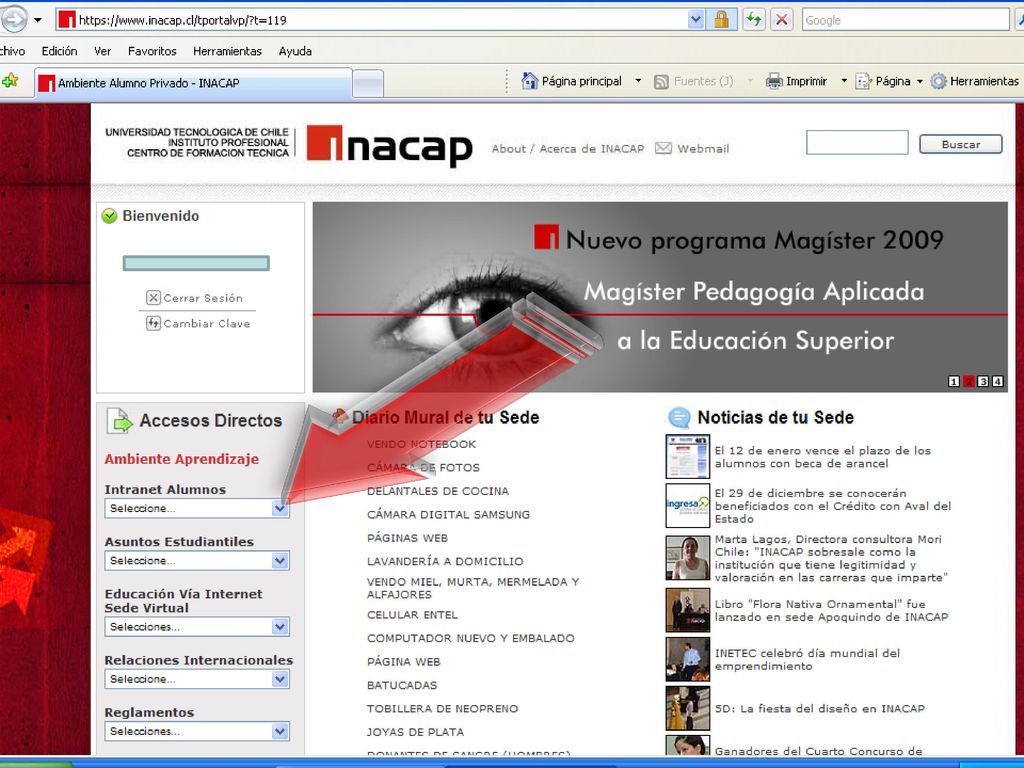Click the 5D fiesta del diseño thumbnail

click(x=687, y=708)
